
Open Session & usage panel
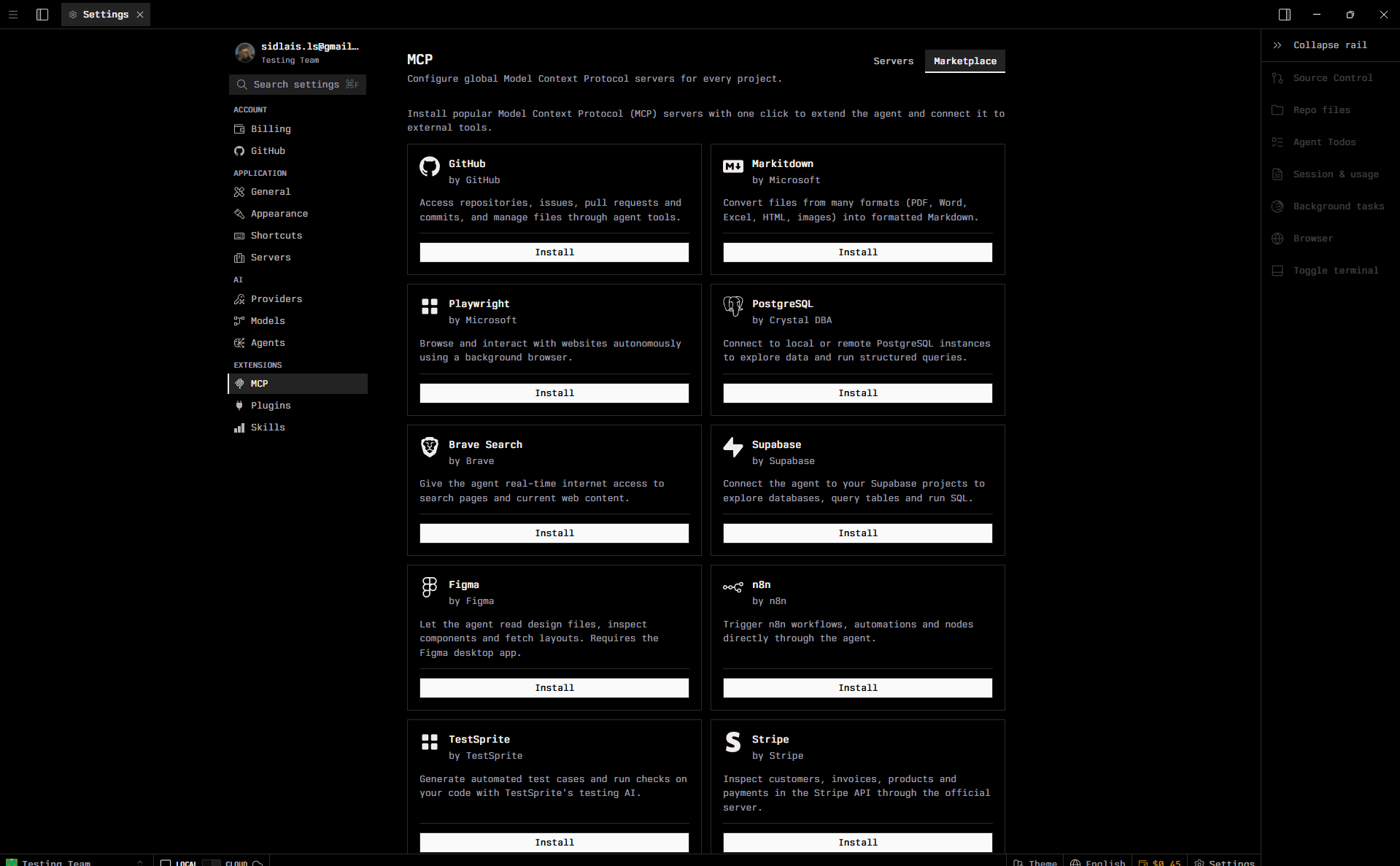1331,174
